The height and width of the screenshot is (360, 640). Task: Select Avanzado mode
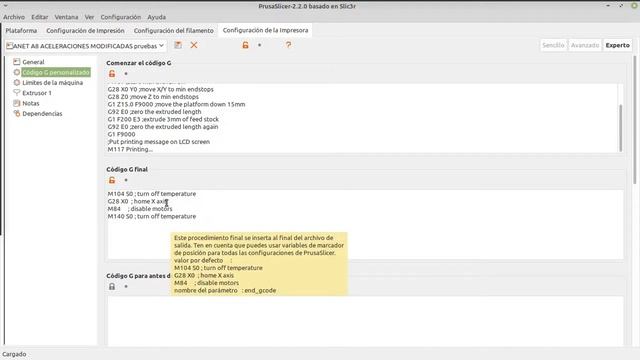pyautogui.click(x=585, y=45)
